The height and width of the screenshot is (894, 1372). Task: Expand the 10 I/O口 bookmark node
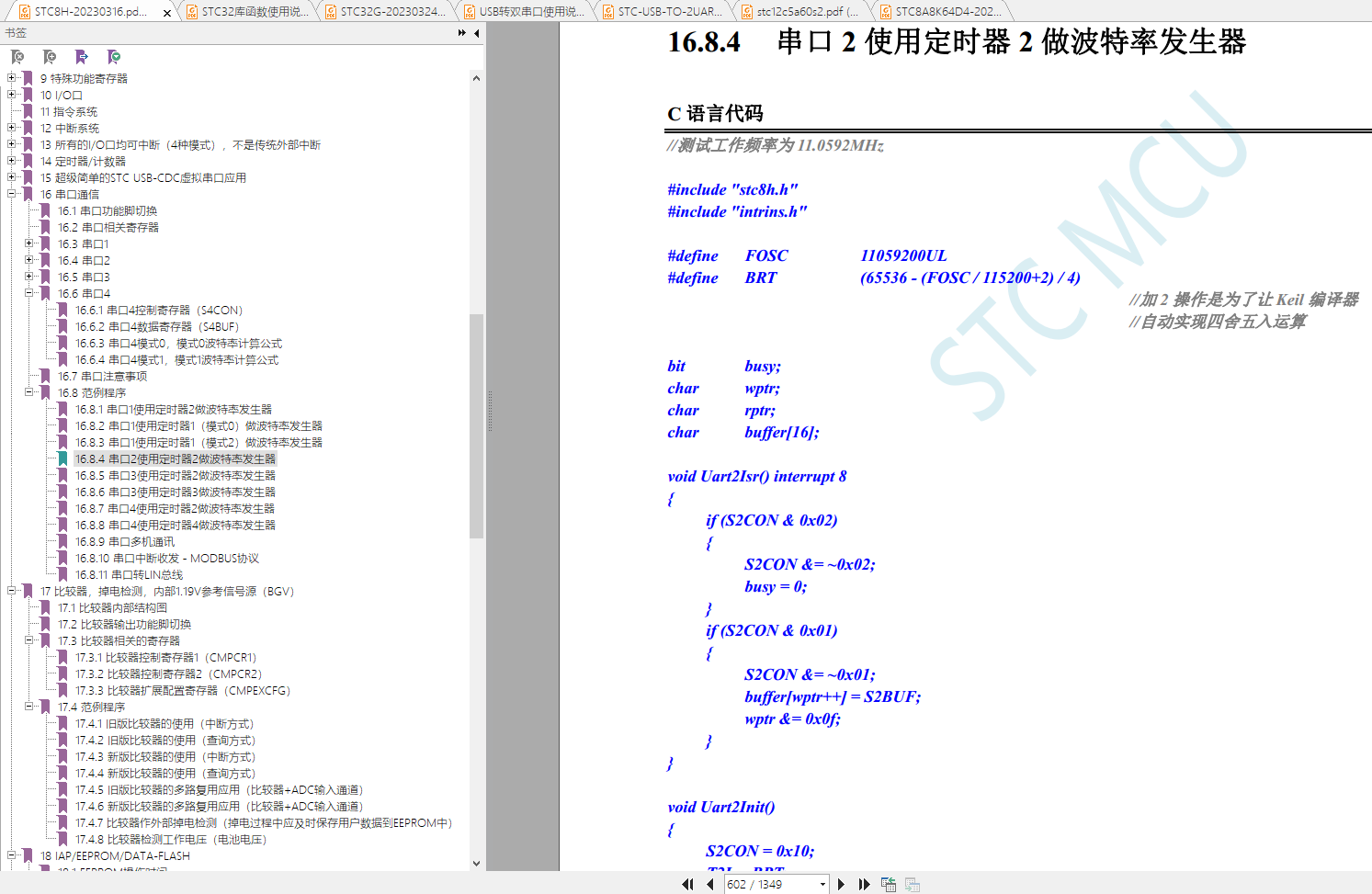pos(12,95)
